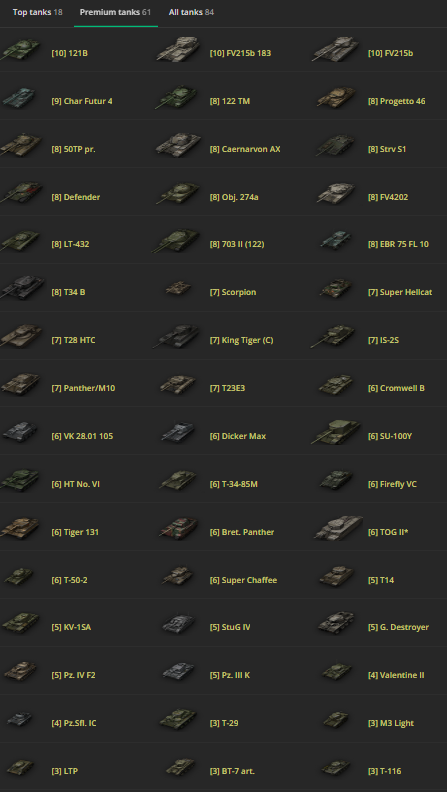Select the Premium tanks tab
Image resolution: width=447 pixels, height=792 pixels.
[x=115, y=12]
